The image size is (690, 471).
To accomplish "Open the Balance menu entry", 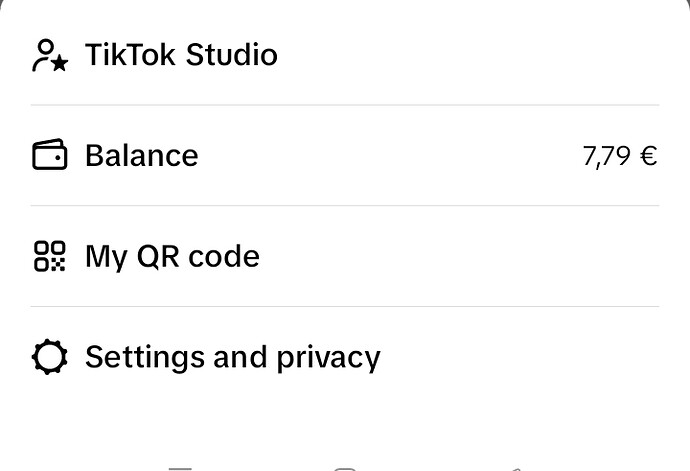I will coord(345,155).
